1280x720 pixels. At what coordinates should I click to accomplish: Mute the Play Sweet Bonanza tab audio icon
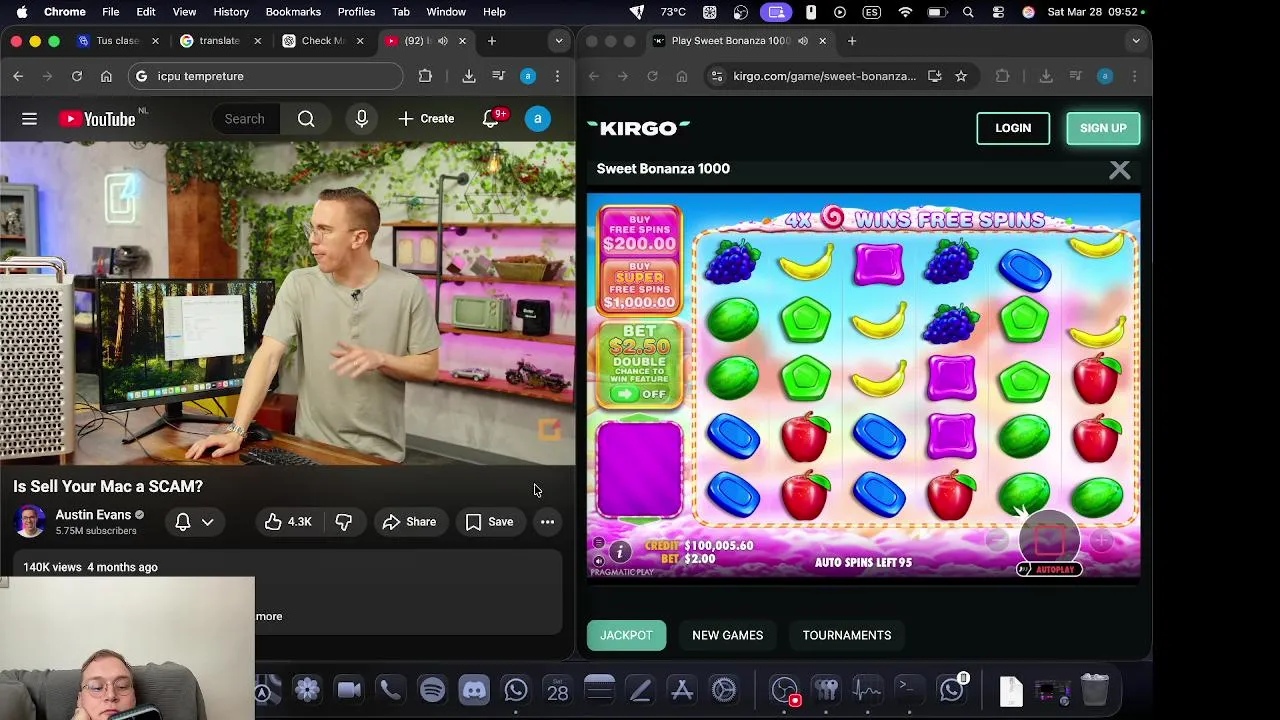coord(803,41)
